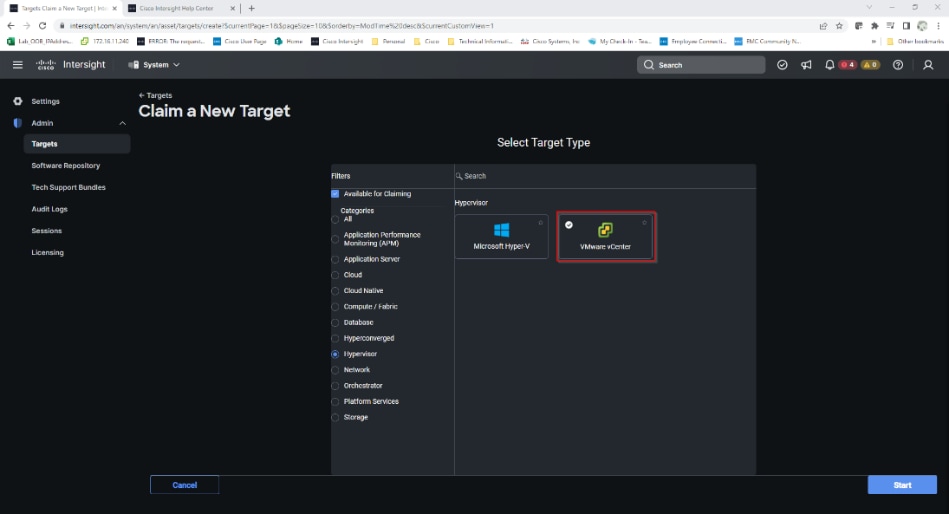Click the target type Search field
The image size is (949, 514).
(x=605, y=176)
